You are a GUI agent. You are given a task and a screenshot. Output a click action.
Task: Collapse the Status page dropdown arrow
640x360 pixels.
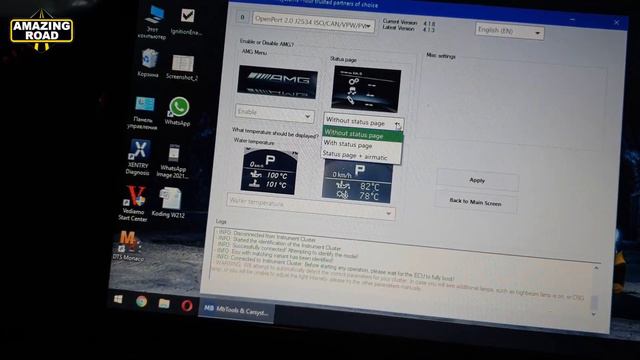[397, 124]
